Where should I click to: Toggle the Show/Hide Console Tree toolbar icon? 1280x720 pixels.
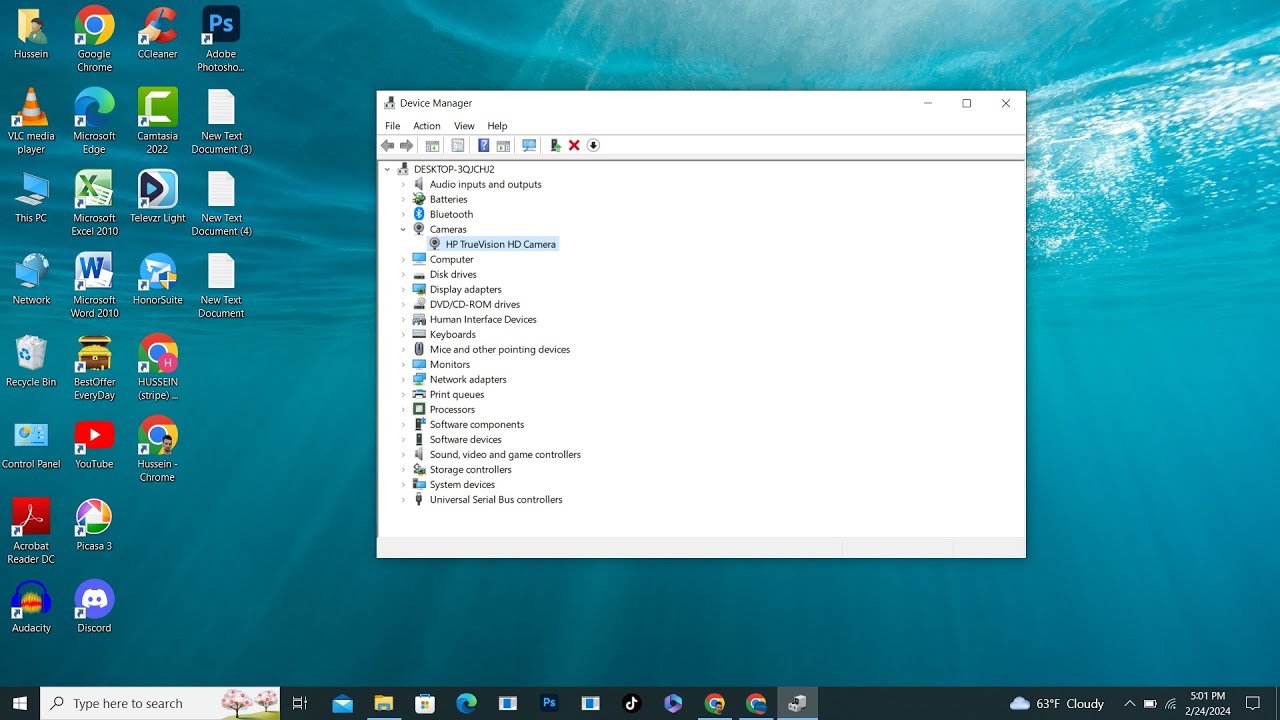[x=432, y=146]
